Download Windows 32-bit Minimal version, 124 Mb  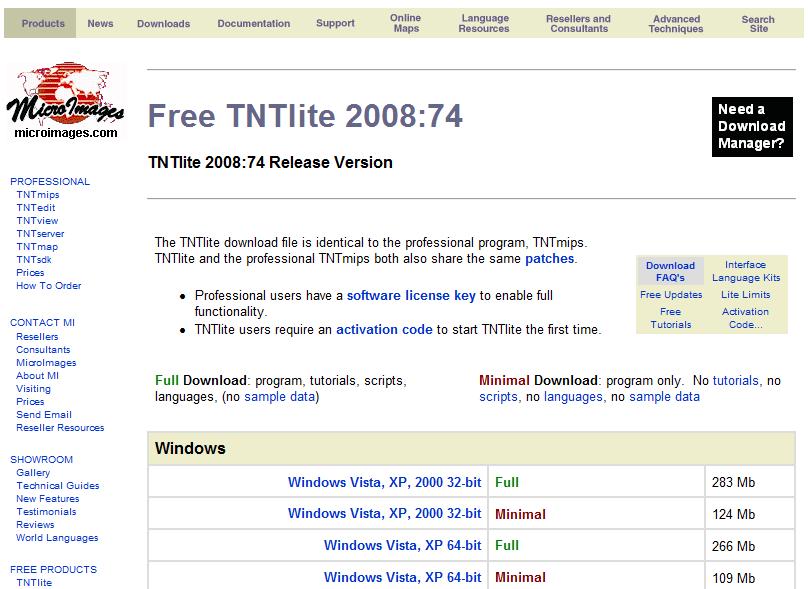(384, 514)
